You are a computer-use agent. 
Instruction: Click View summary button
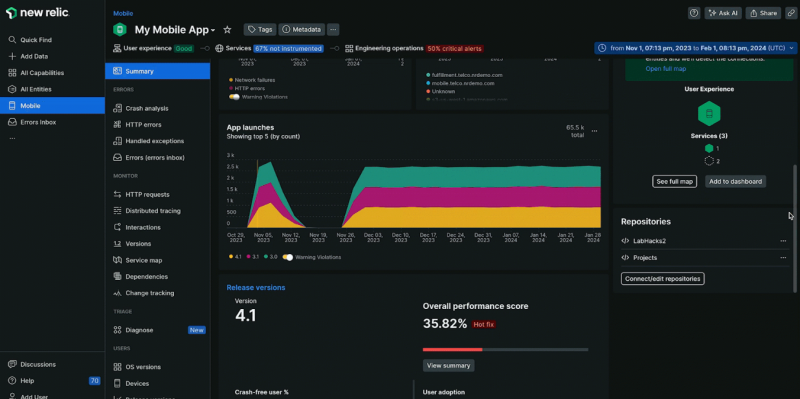pyautogui.click(x=448, y=365)
